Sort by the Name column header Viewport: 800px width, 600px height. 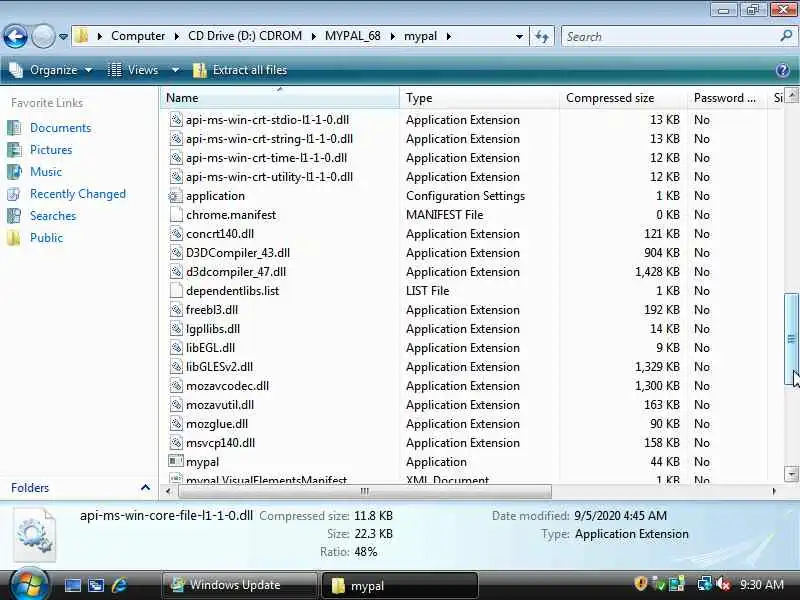(x=280, y=97)
